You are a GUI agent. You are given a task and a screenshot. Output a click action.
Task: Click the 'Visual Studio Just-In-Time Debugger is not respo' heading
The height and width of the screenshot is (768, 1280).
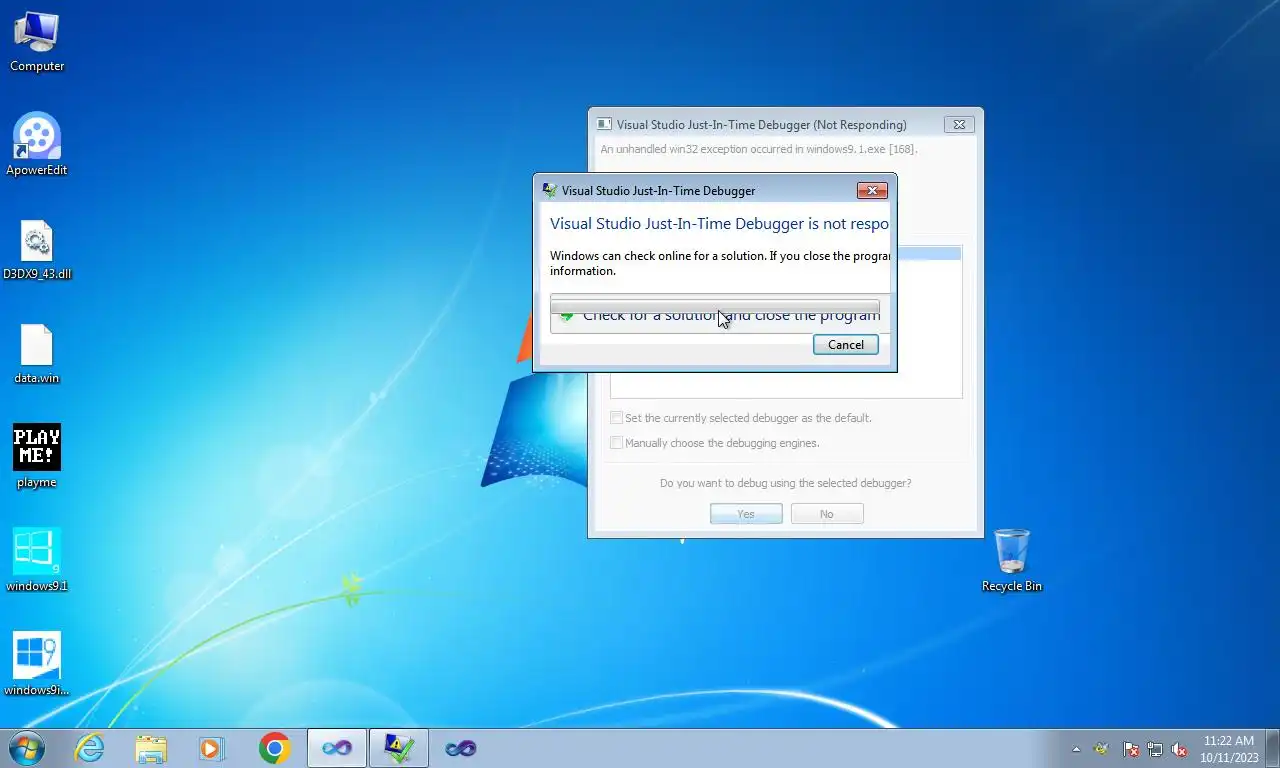(x=719, y=224)
